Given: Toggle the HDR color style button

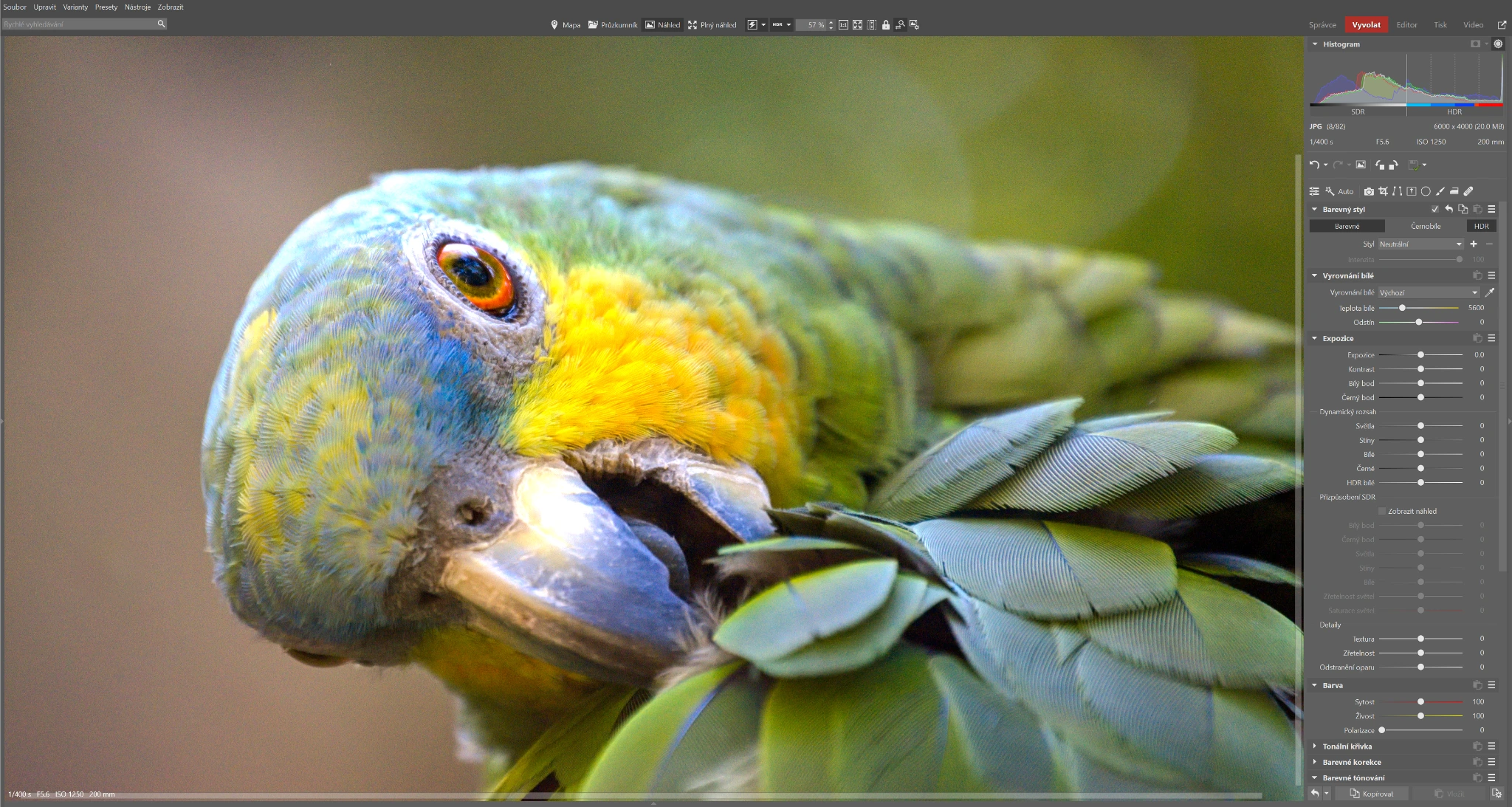Looking at the screenshot, I should tap(1481, 227).
